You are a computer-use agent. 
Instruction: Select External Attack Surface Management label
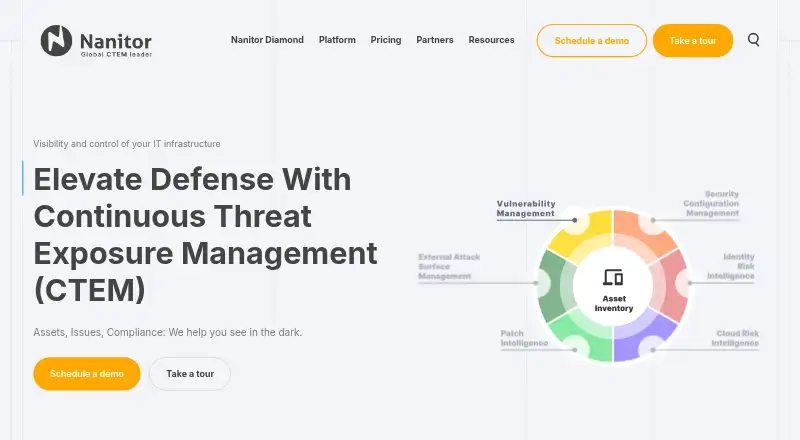449,266
